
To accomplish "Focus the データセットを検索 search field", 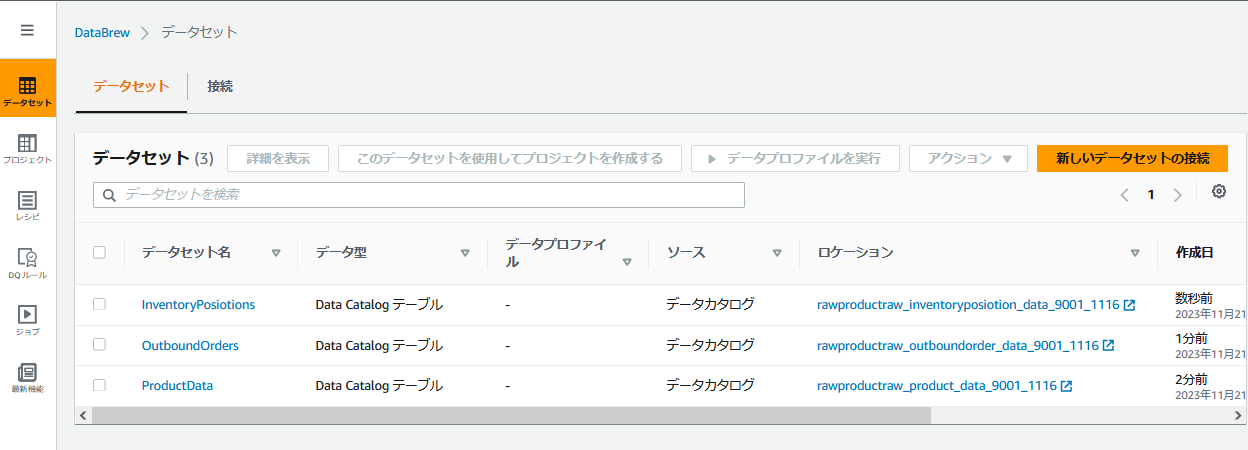I will click(x=419, y=195).
